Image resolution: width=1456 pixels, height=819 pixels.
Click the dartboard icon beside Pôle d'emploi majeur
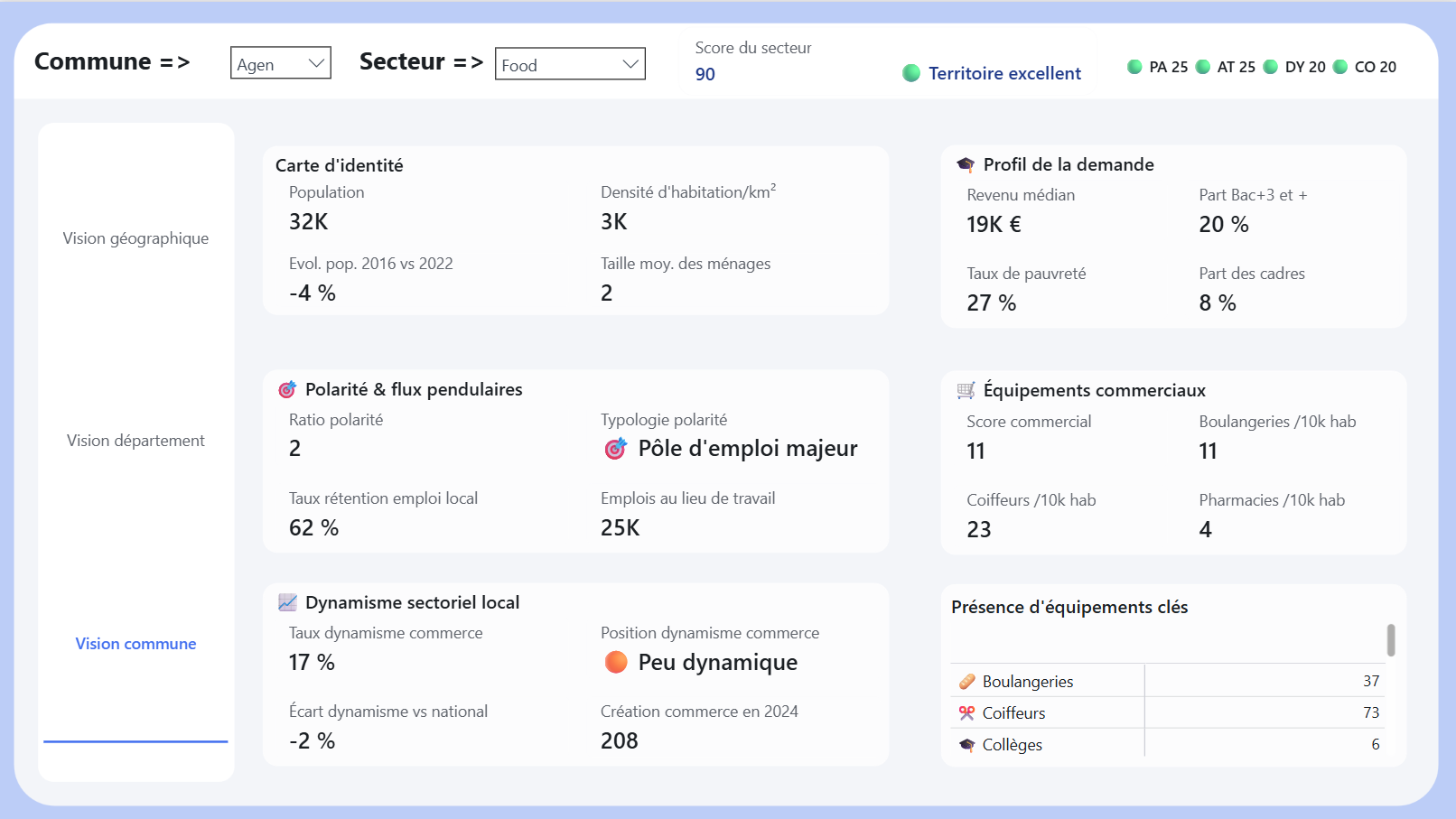[618, 448]
